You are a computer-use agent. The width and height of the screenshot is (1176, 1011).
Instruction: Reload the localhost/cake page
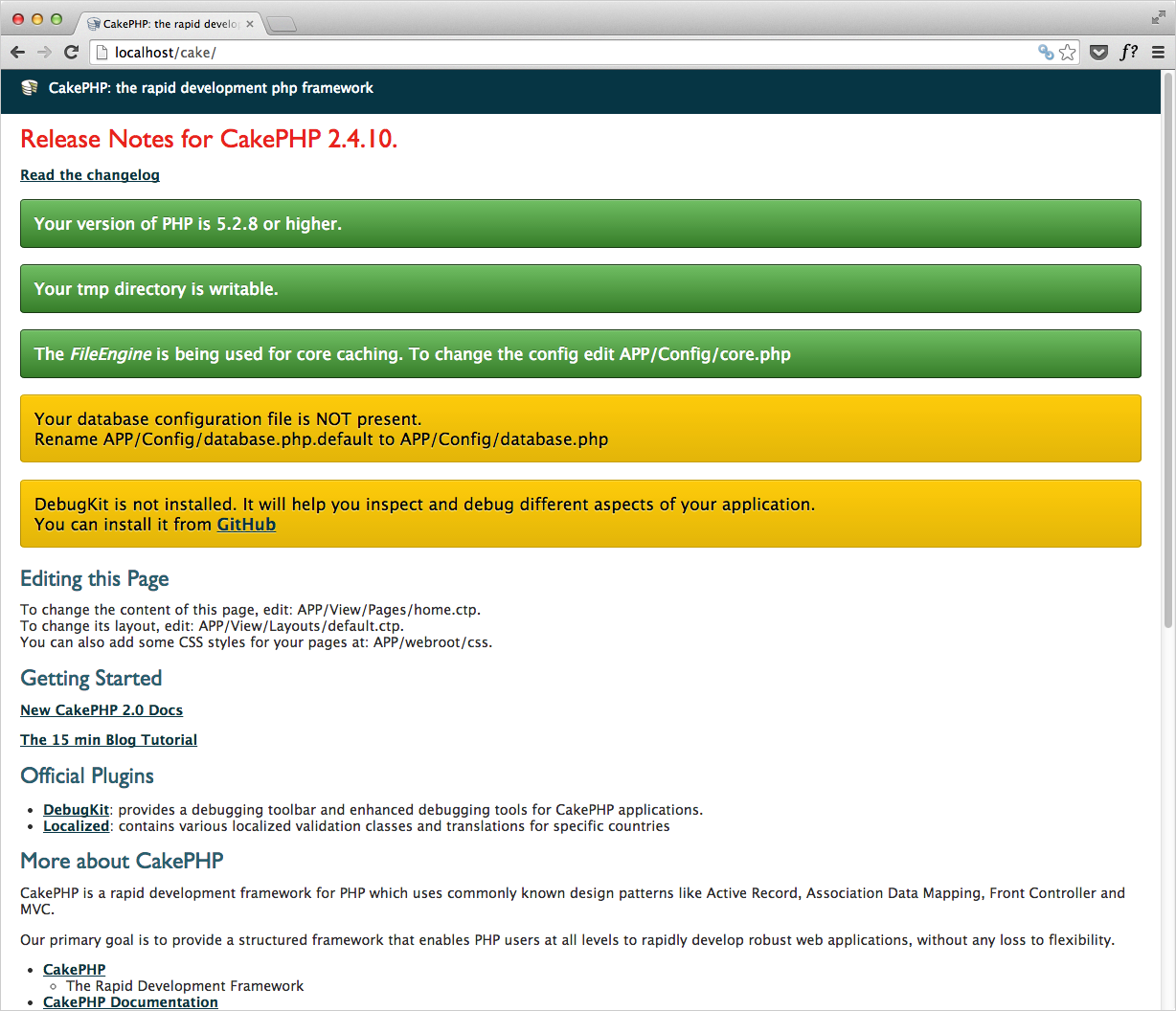[71, 52]
